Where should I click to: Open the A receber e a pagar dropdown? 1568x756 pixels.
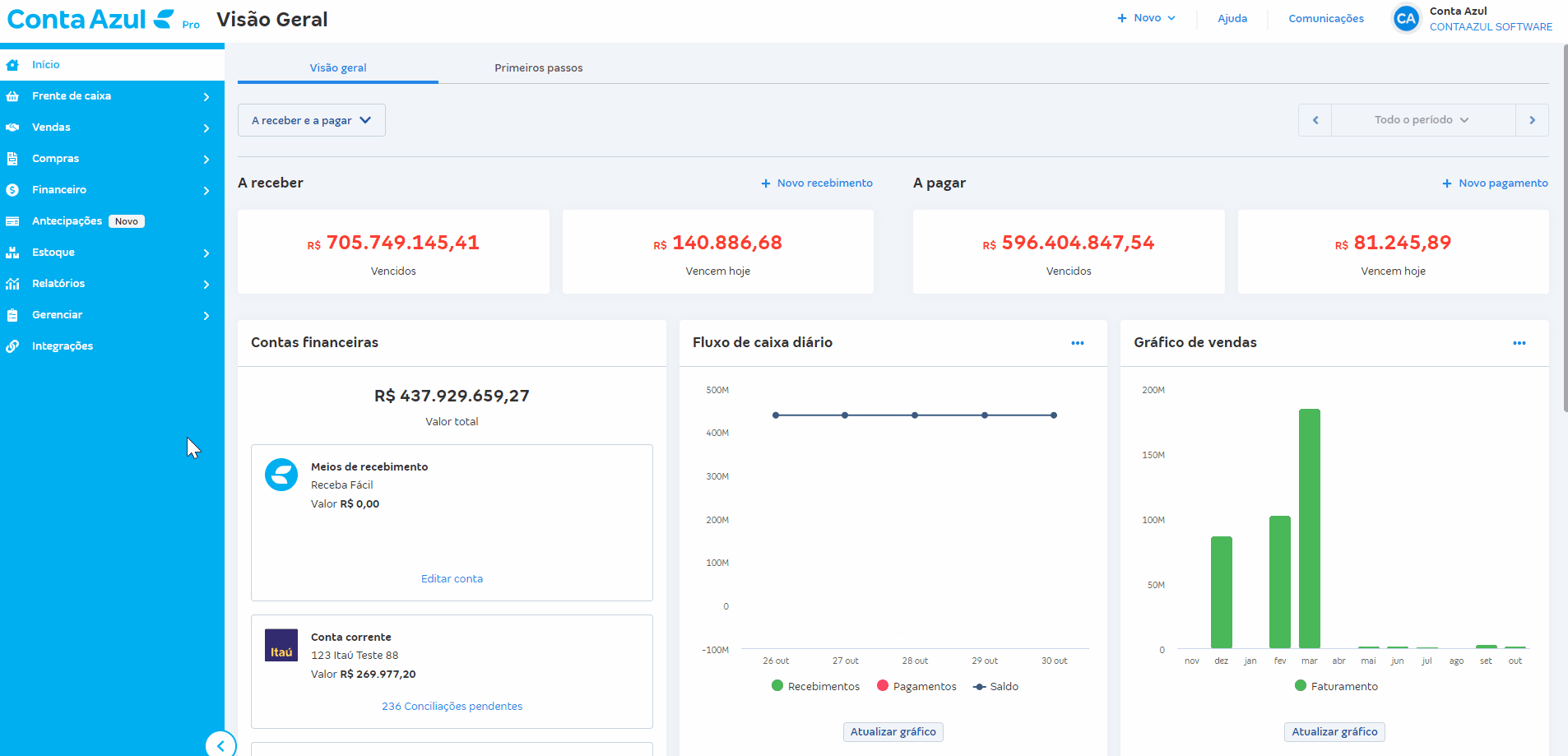click(x=311, y=120)
